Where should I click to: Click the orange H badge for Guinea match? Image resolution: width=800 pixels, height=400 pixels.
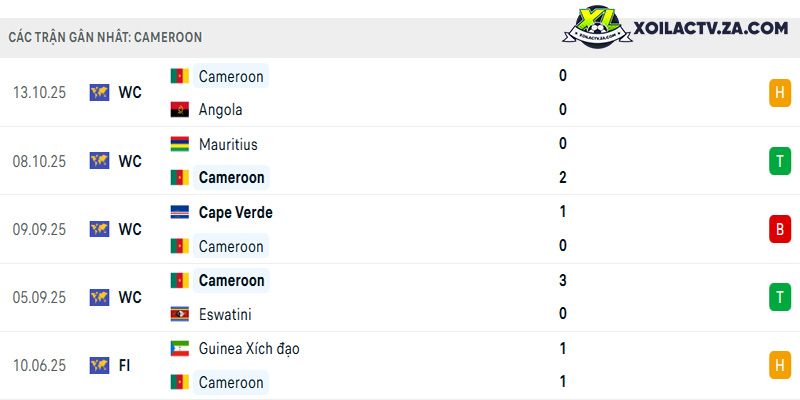click(780, 365)
